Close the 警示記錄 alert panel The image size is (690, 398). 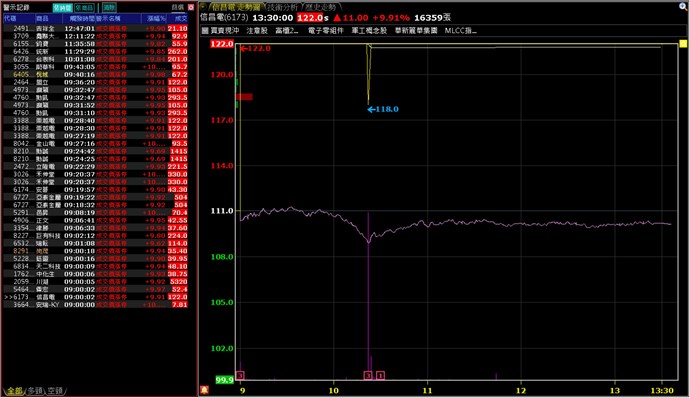191,7
